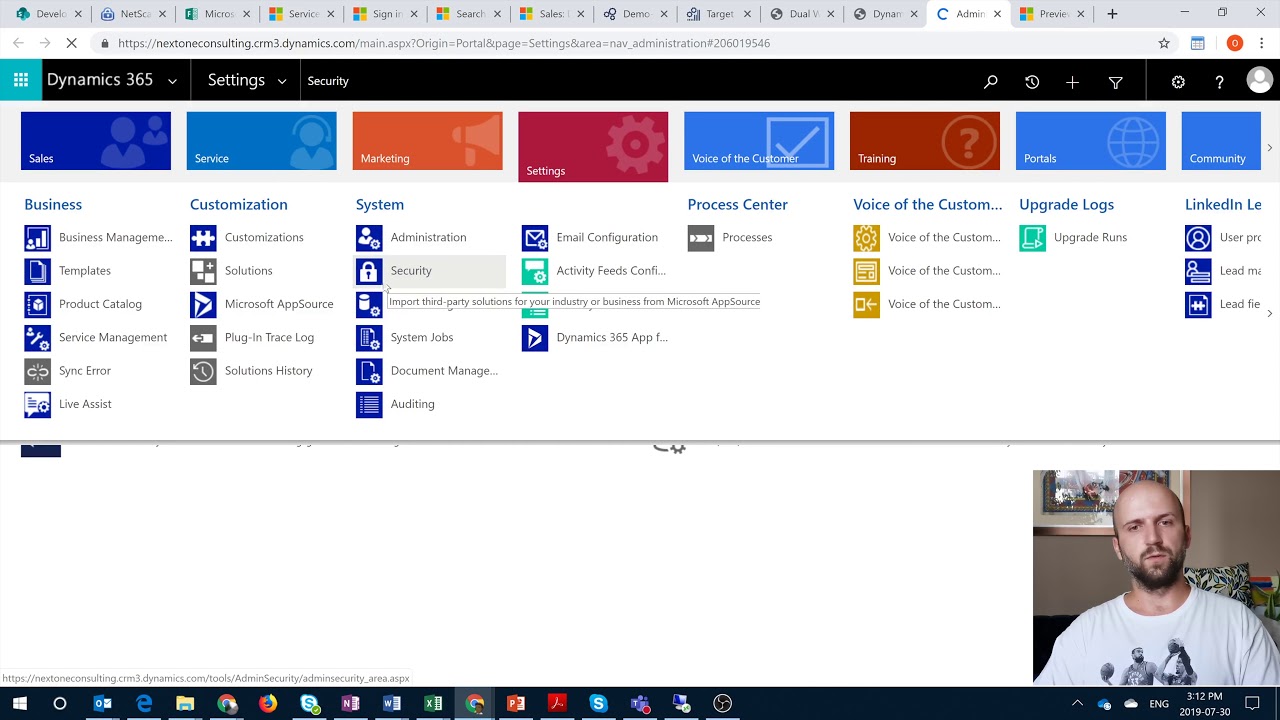This screenshot has width=1280, height=720.
Task: Open the Windows Start menu
Action: click(x=20, y=704)
